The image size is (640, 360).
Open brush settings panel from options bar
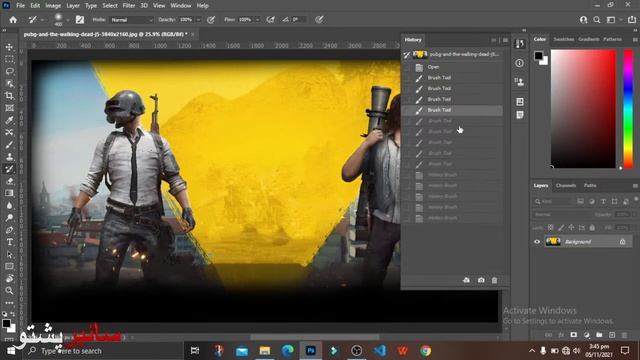click(x=80, y=20)
